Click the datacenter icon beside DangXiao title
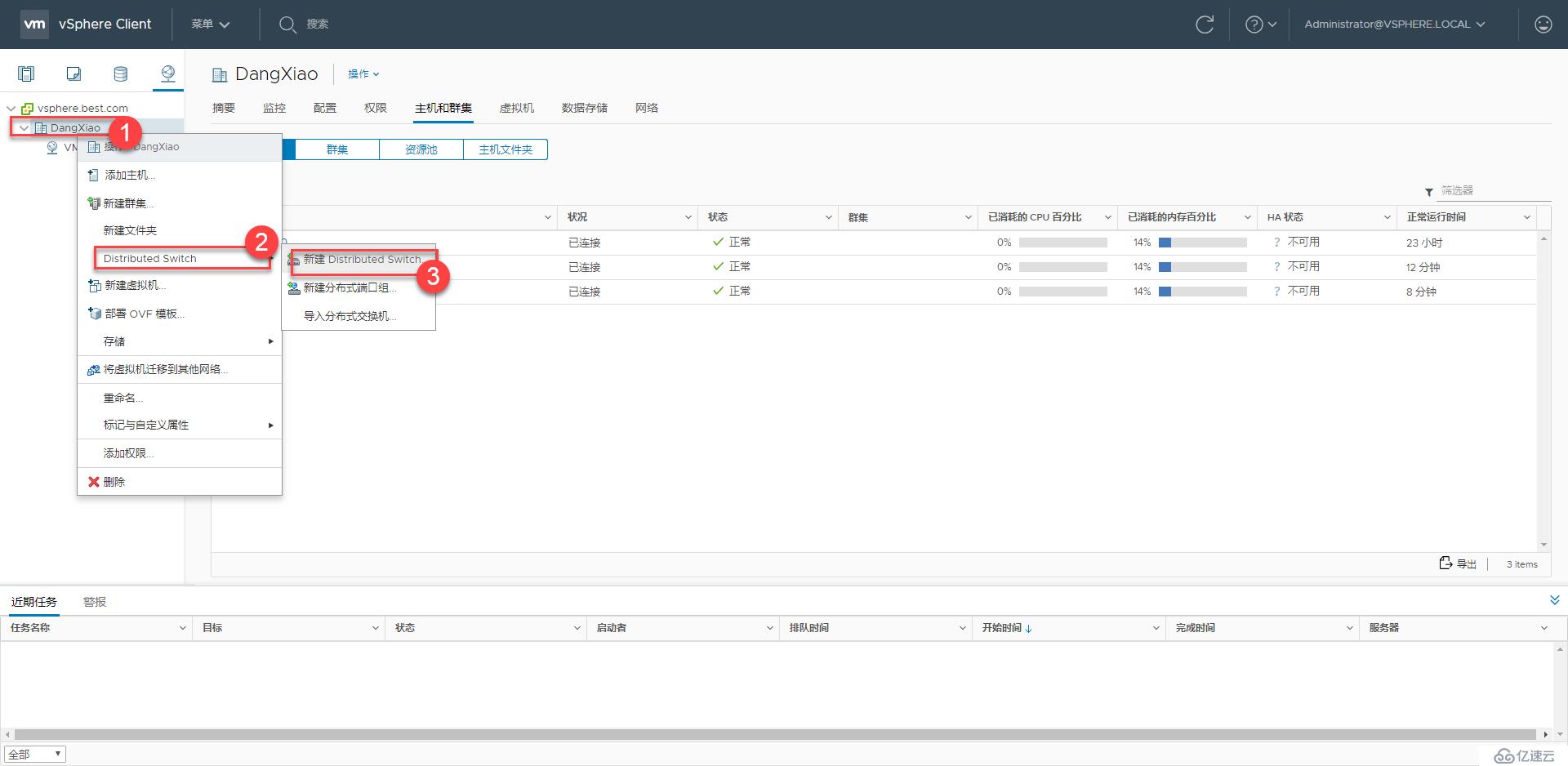The width and height of the screenshot is (1568, 766). (x=220, y=75)
